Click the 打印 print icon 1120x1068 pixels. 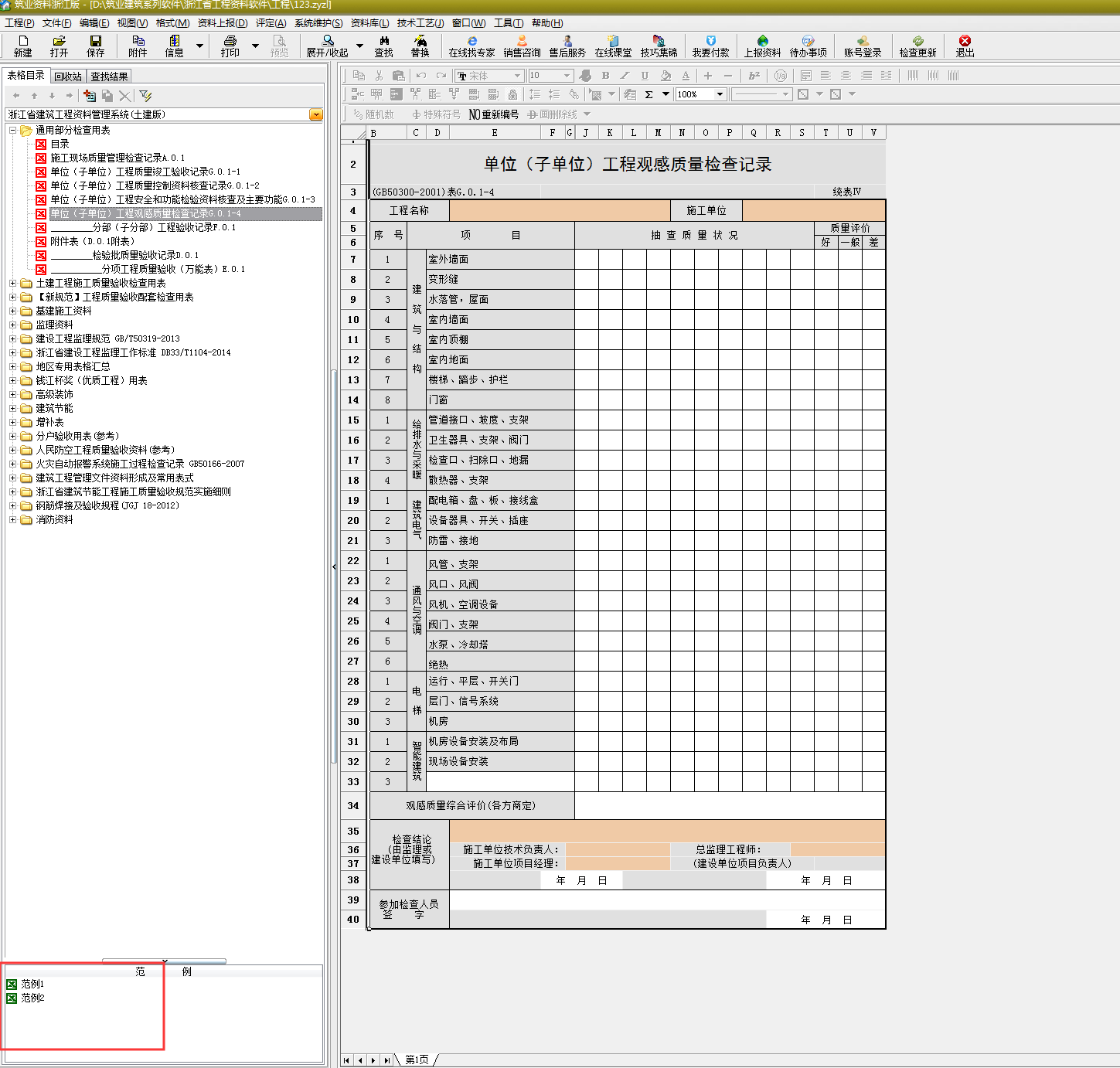230,46
